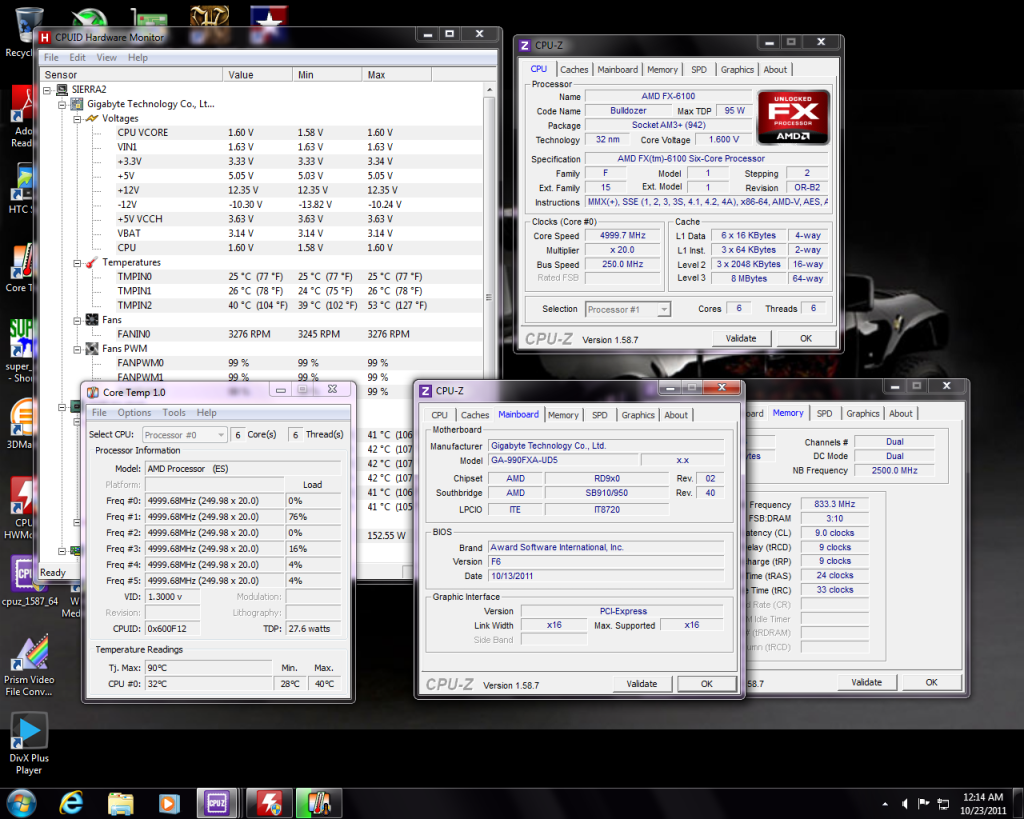Click the Windows Start orb

click(21, 803)
